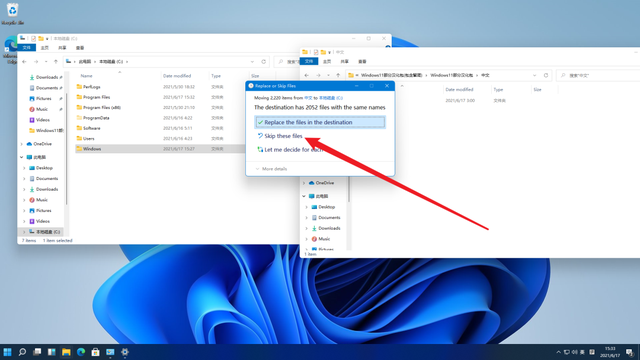Open Windows11 folder in quick access sidebar
640x360 pixels.
pos(46,130)
